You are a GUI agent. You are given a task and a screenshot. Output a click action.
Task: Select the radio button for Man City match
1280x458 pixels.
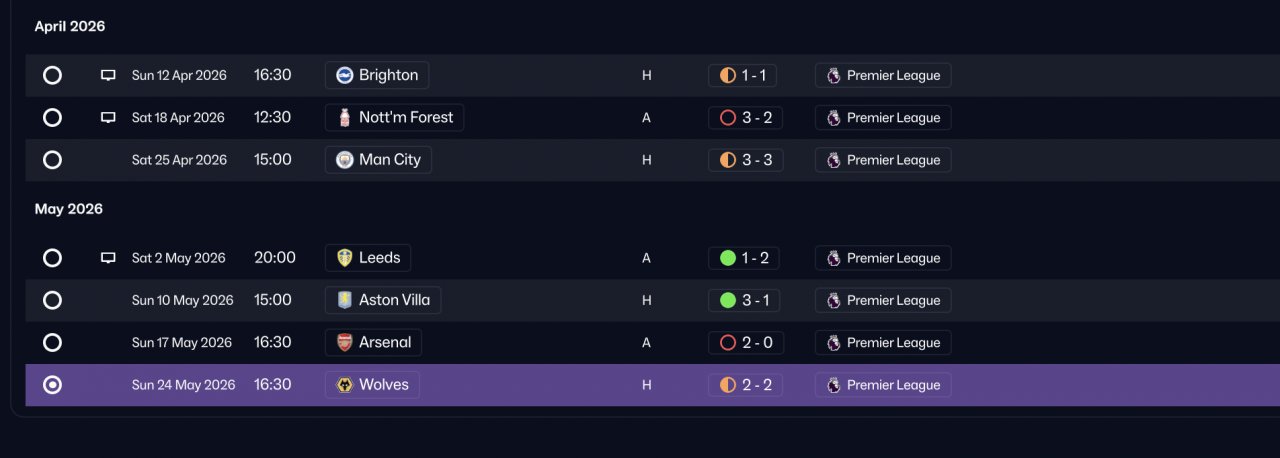[52, 160]
